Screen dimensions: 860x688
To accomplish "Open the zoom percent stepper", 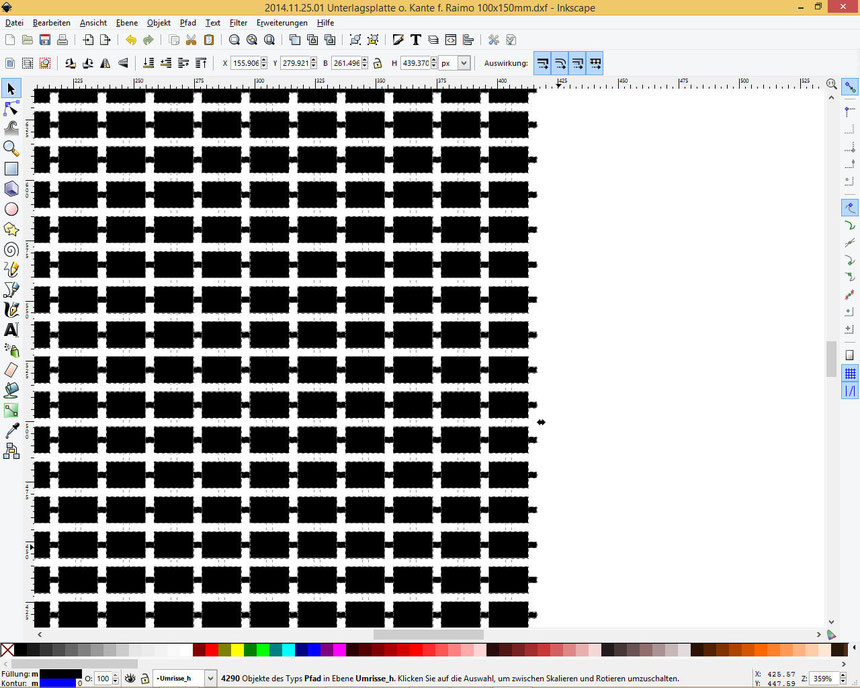I will [843, 679].
